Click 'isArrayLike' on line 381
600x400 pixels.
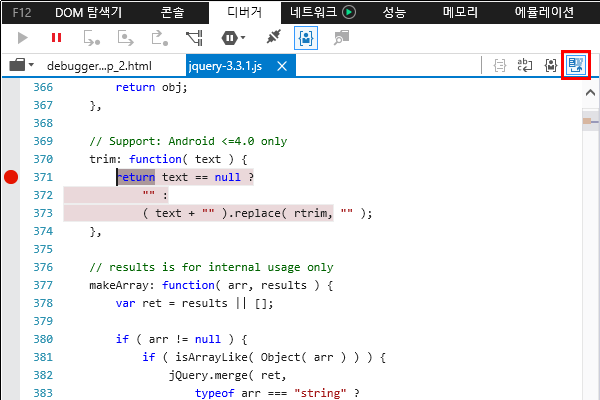(211, 357)
